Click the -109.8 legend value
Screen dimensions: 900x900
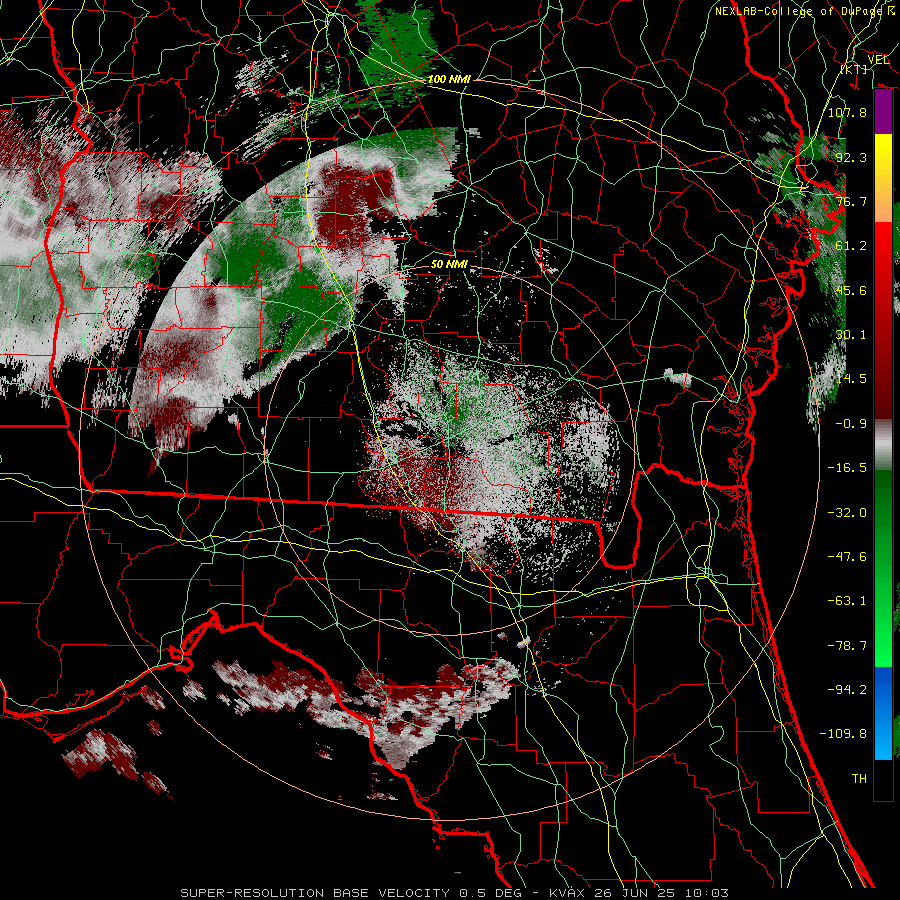(x=843, y=734)
